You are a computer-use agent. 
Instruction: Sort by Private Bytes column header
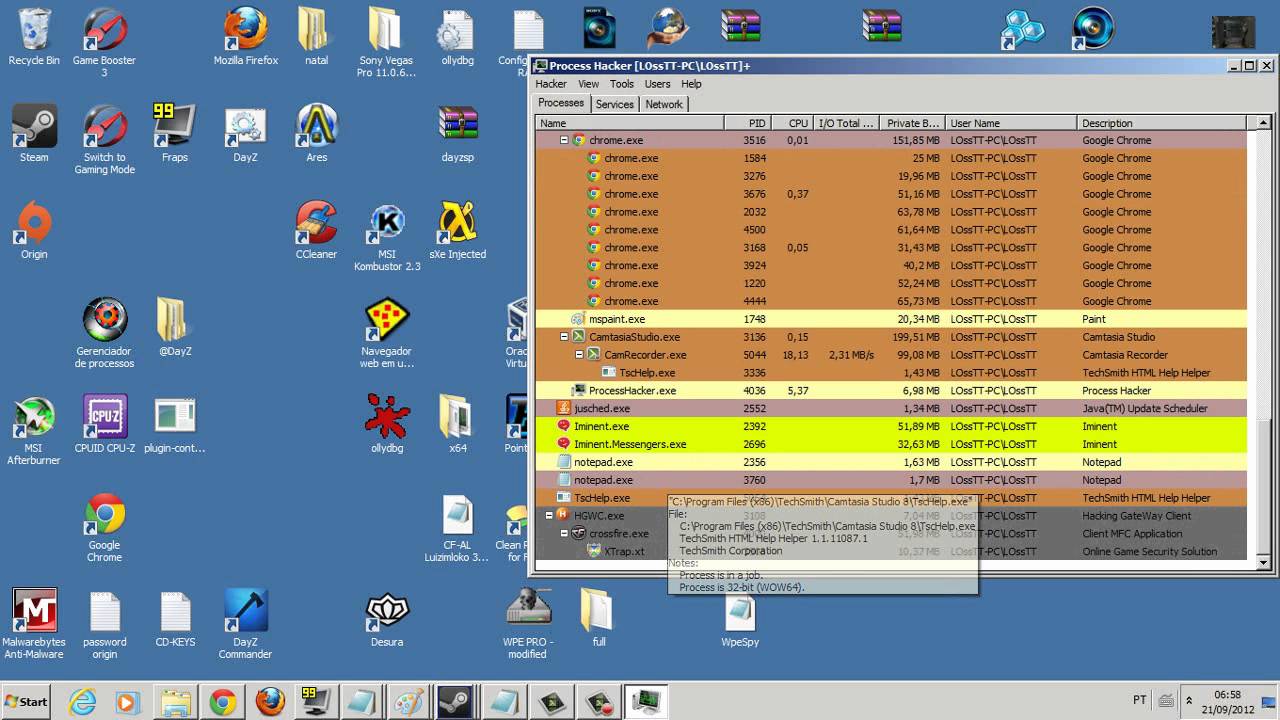click(x=912, y=123)
